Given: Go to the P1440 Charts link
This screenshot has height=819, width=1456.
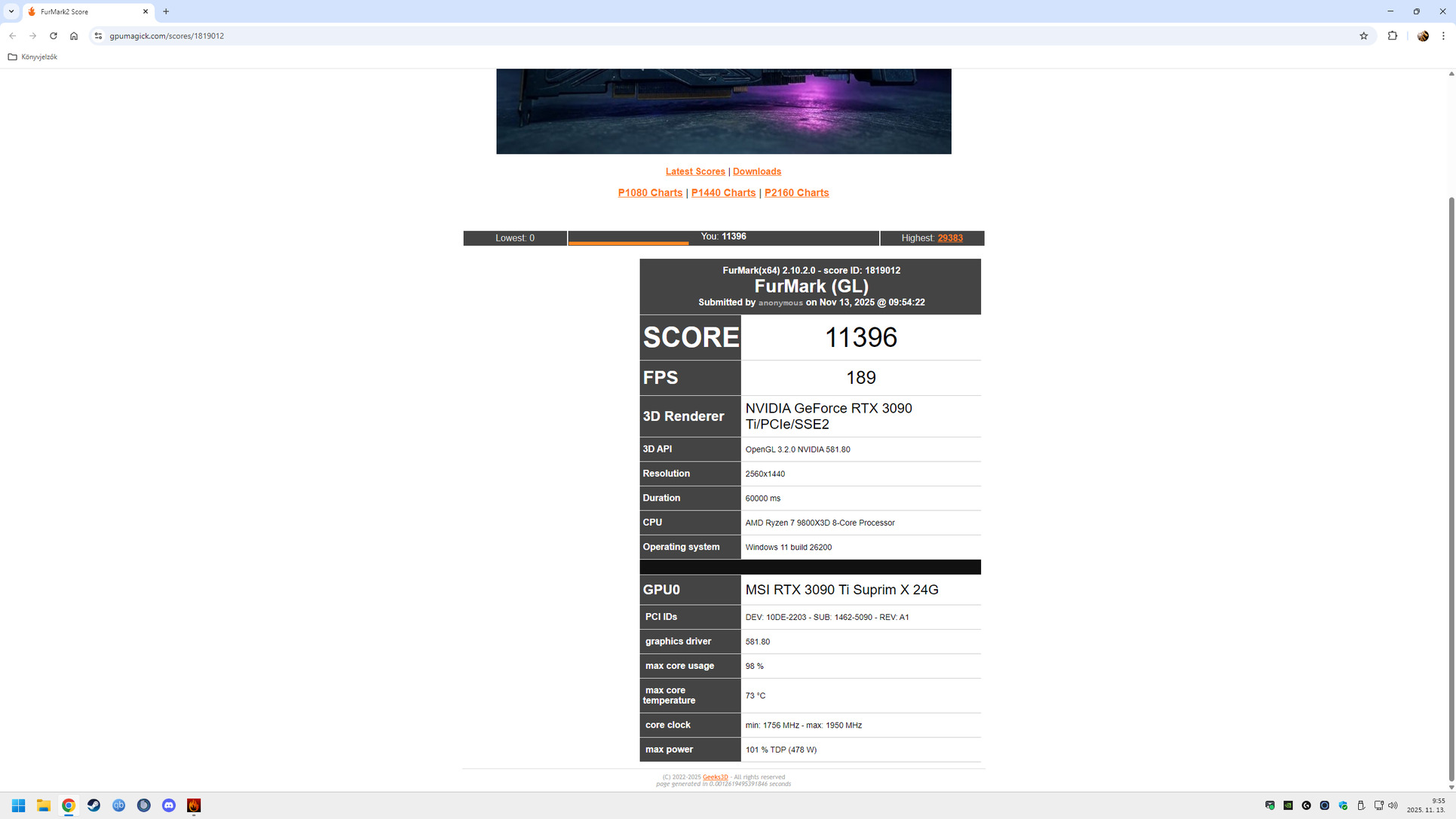Looking at the screenshot, I should [x=722, y=192].
